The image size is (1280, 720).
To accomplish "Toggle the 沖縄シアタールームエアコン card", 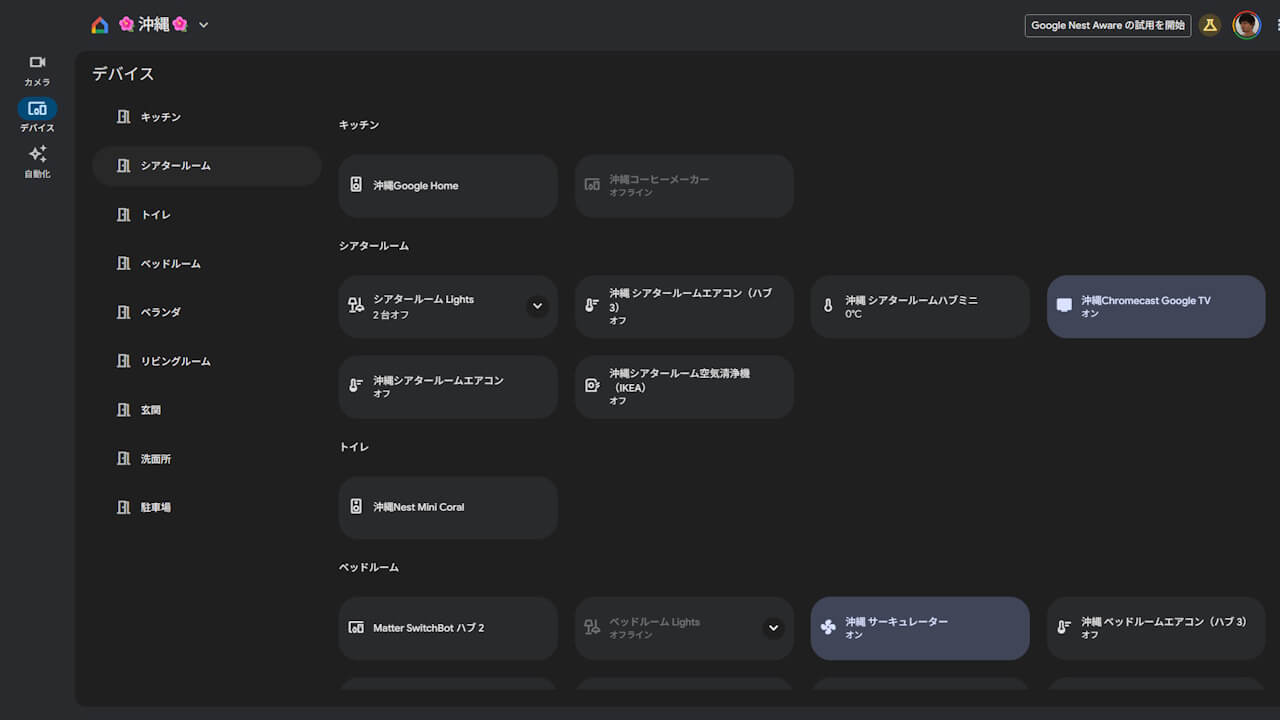I will click(448, 387).
